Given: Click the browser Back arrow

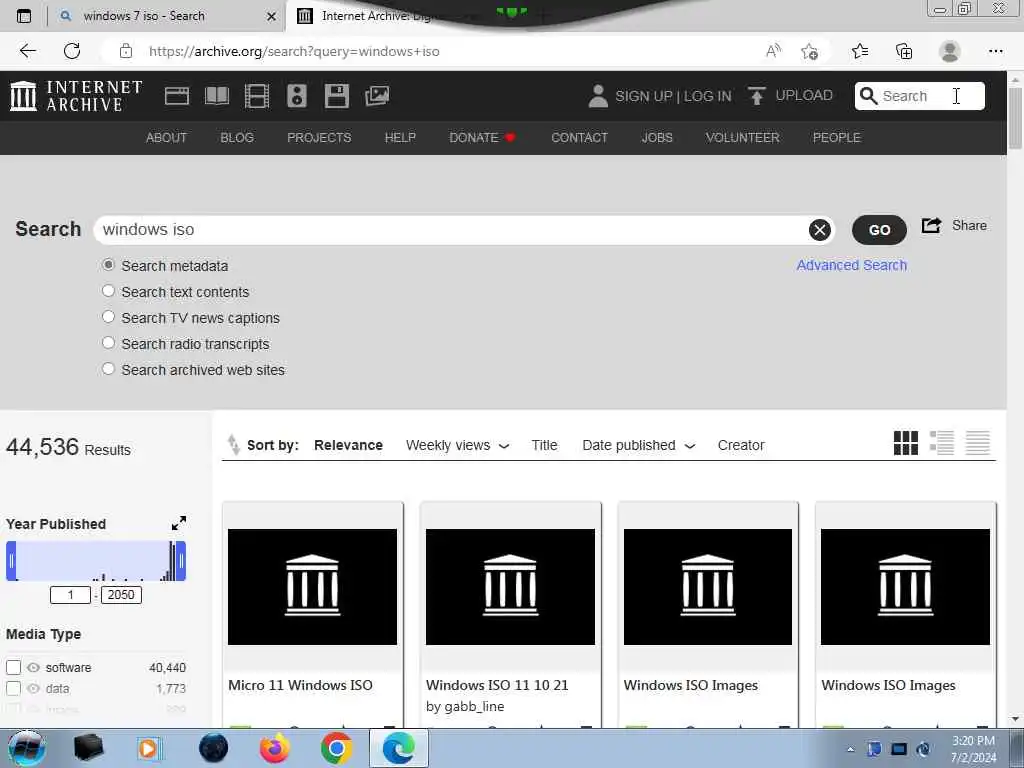Looking at the screenshot, I should click(27, 51).
